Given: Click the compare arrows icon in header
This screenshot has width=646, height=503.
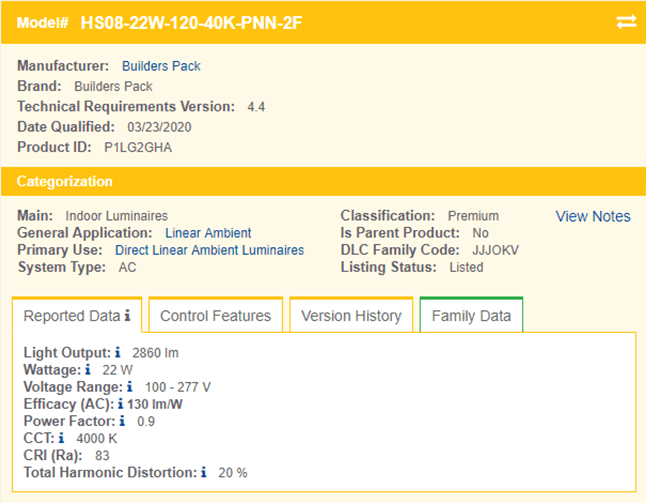Looking at the screenshot, I should point(626,22).
